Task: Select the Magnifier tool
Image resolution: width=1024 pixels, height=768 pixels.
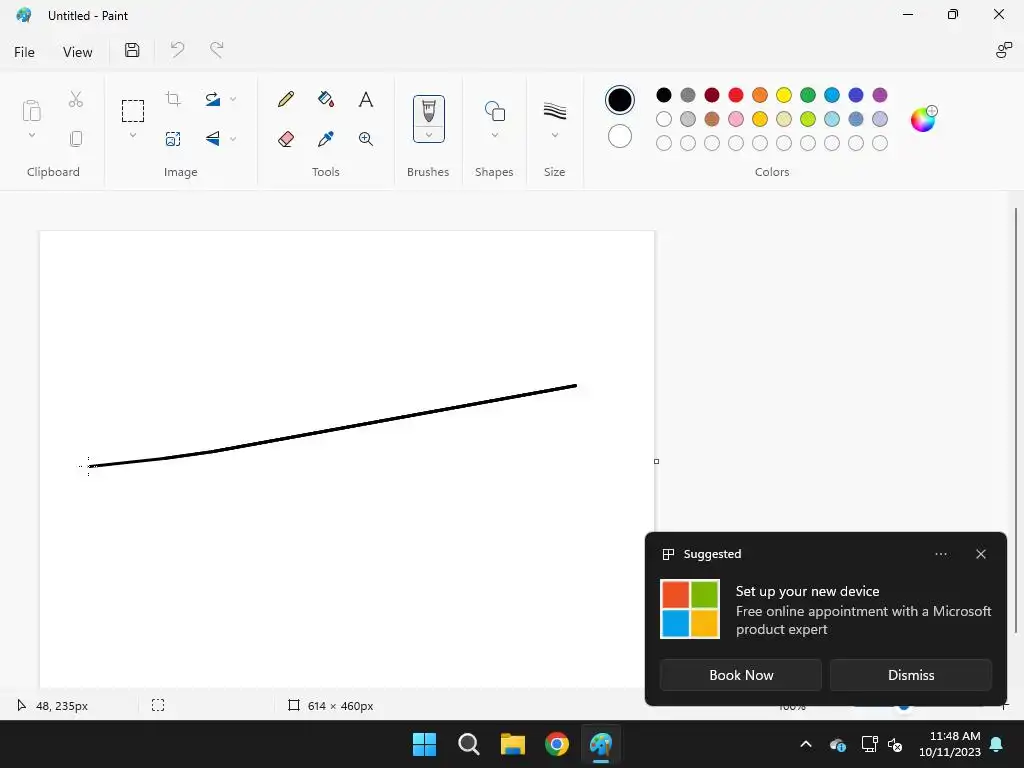Action: coord(366,139)
